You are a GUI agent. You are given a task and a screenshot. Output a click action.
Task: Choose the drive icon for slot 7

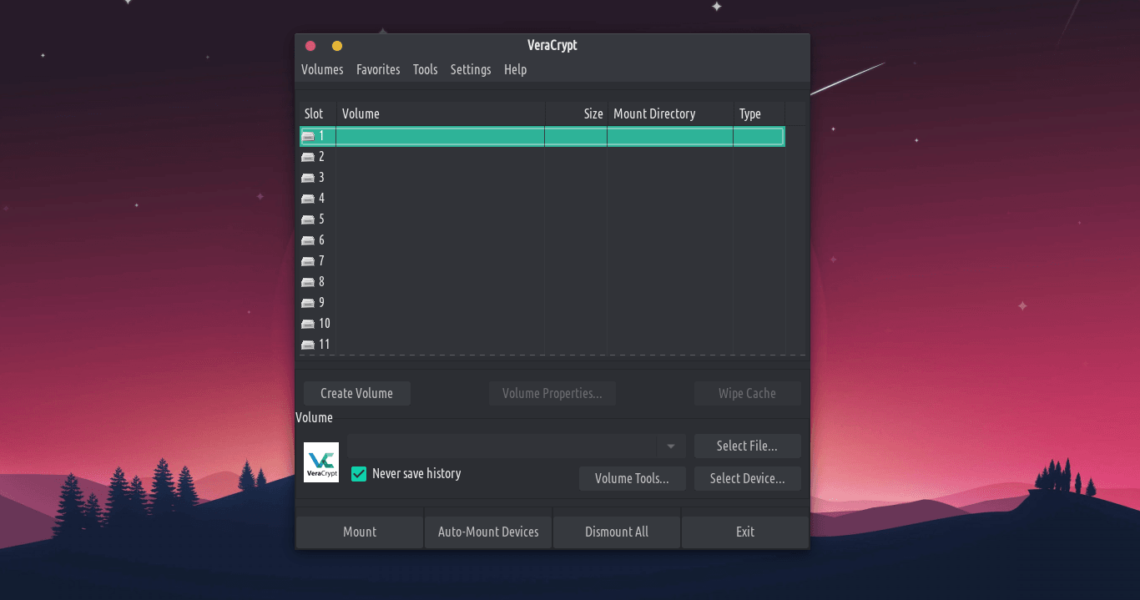pos(309,261)
